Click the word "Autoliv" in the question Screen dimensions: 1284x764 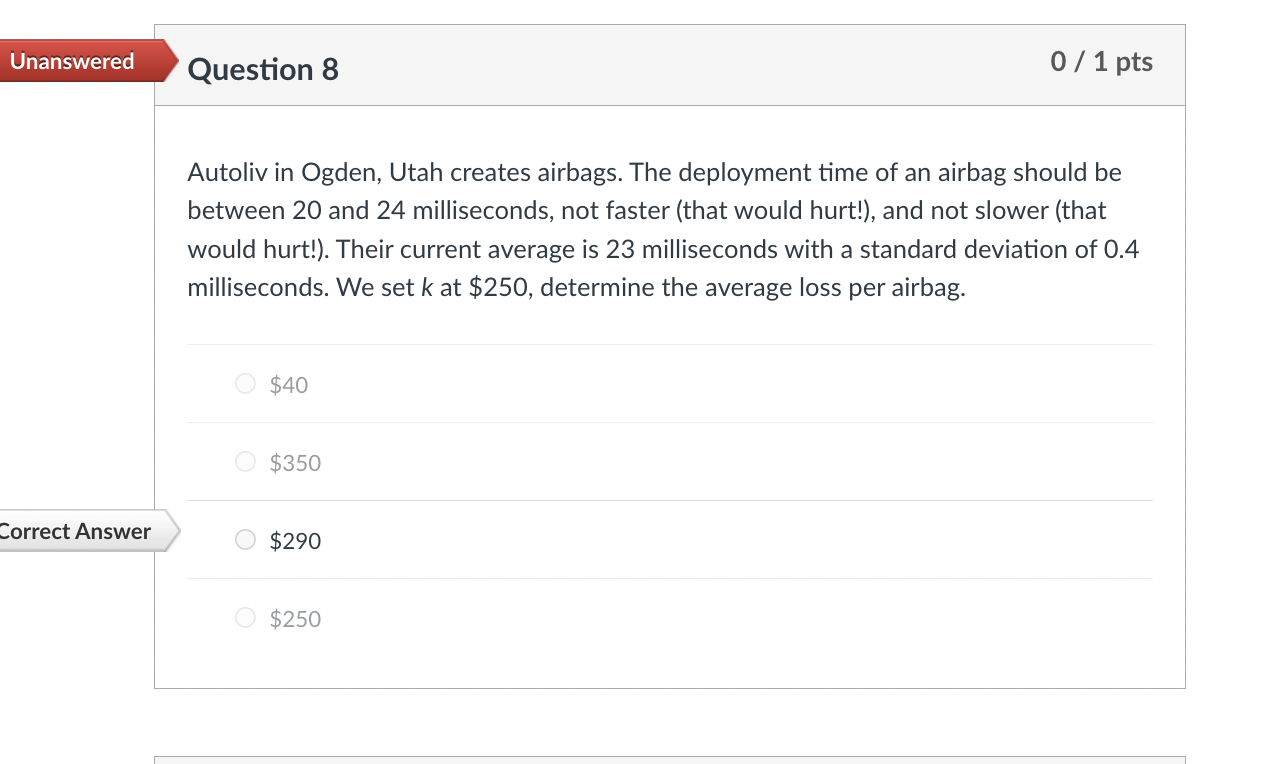226,172
